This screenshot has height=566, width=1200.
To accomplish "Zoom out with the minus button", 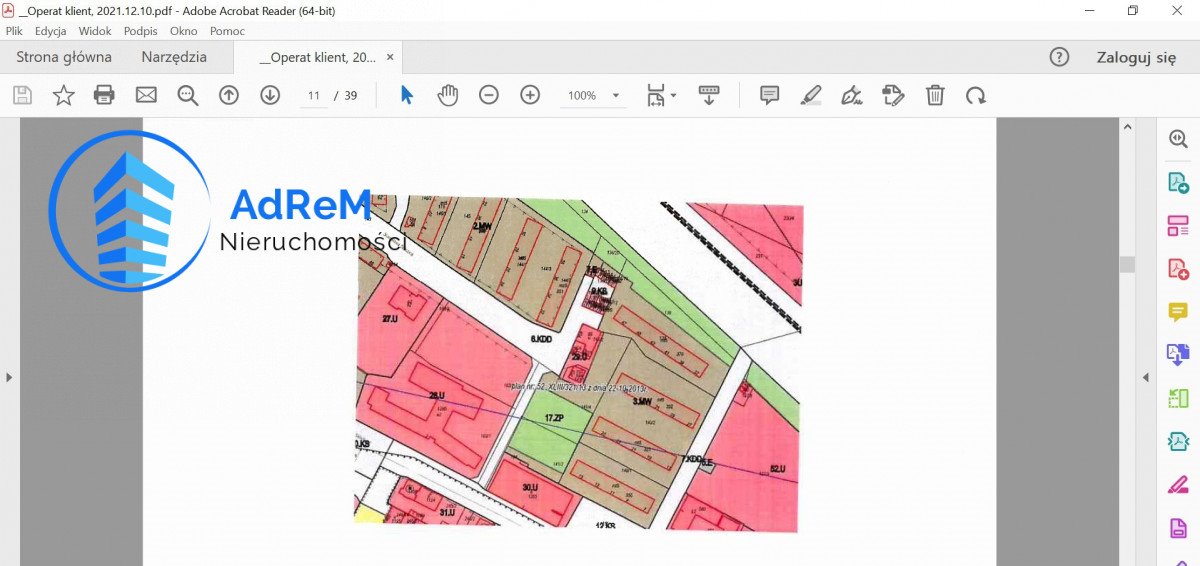I will click(x=489, y=95).
